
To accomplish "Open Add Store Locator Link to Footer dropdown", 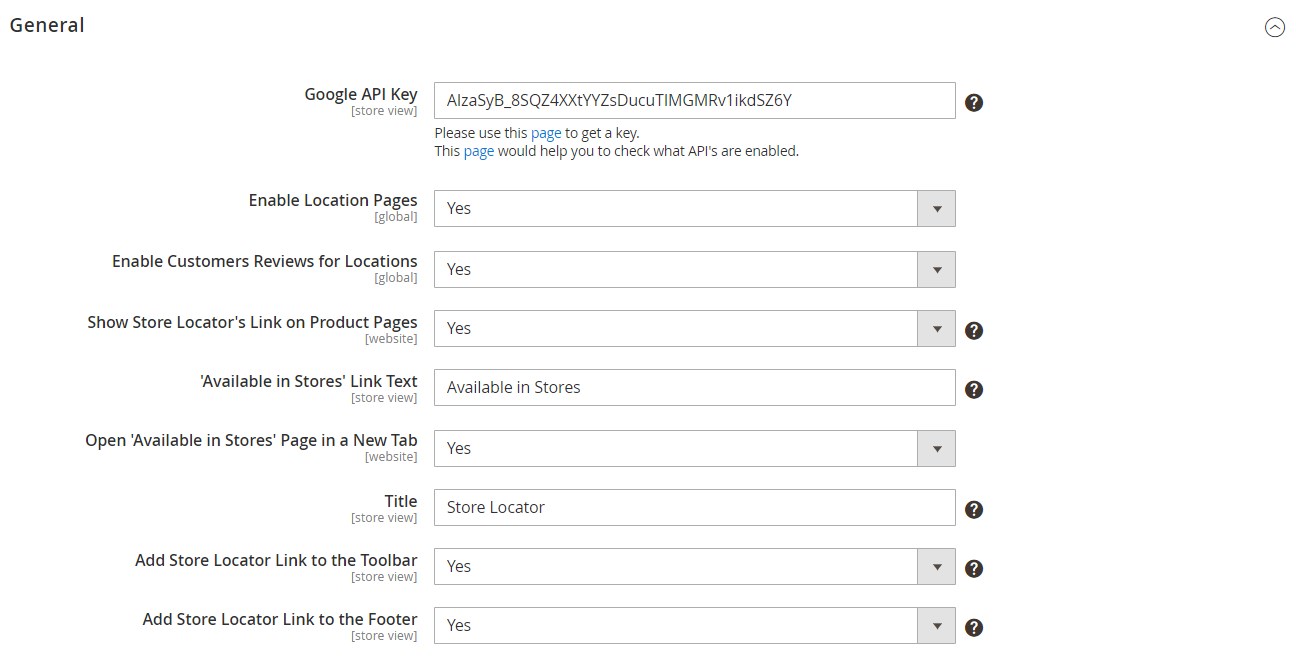I will point(936,625).
